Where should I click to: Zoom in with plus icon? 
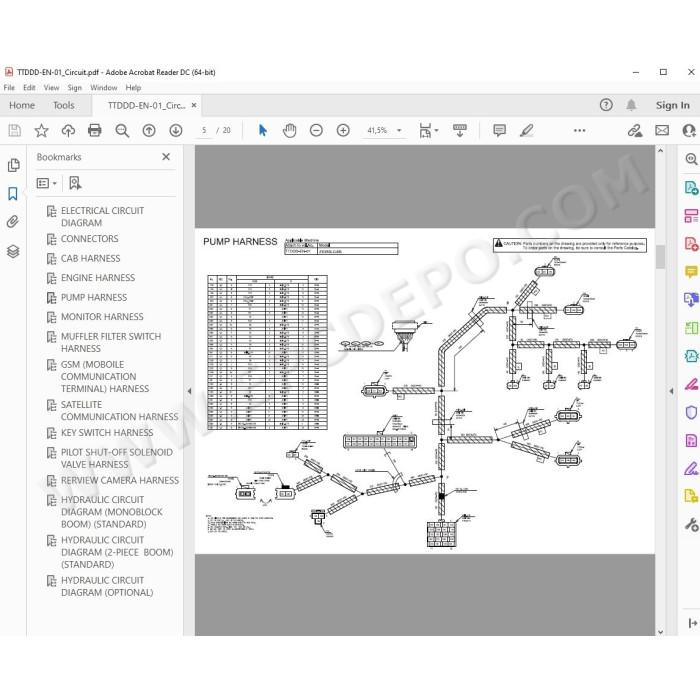tap(343, 130)
